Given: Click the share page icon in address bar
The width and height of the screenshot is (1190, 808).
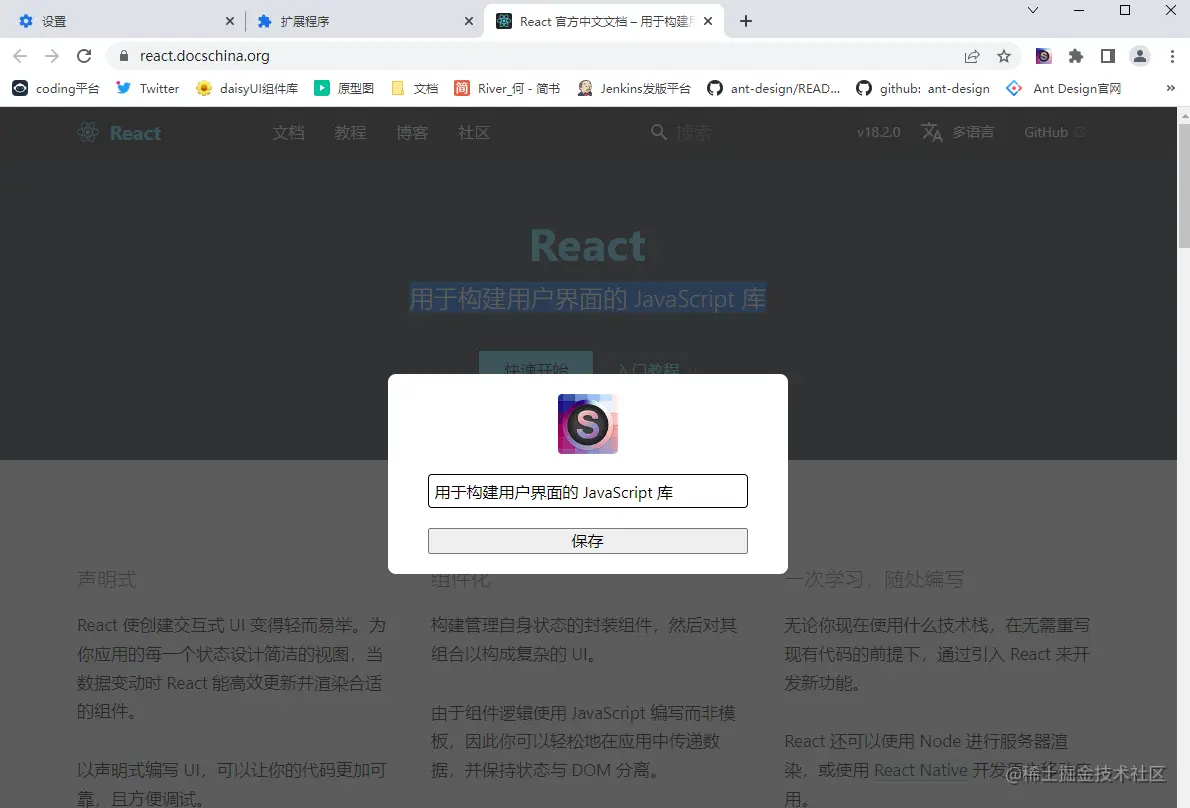Looking at the screenshot, I should point(971,56).
